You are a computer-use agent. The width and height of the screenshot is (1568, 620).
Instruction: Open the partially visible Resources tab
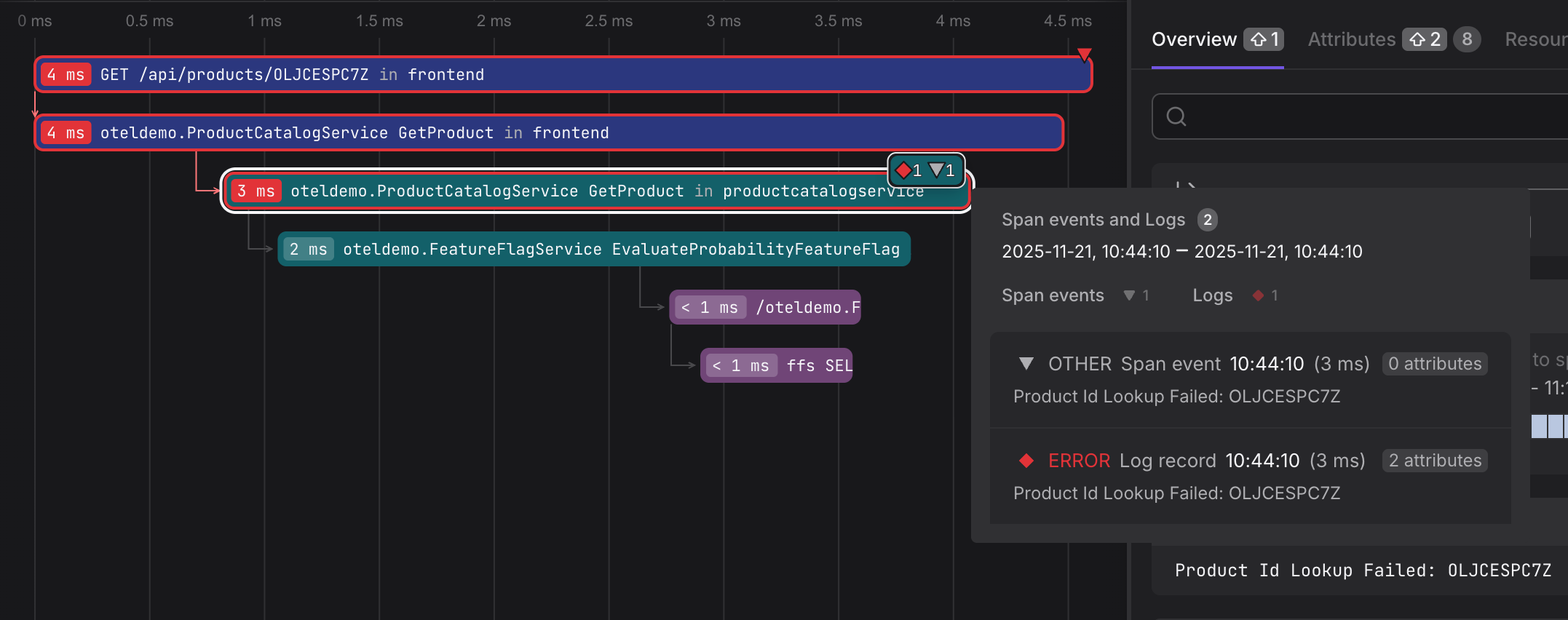coord(1536,39)
